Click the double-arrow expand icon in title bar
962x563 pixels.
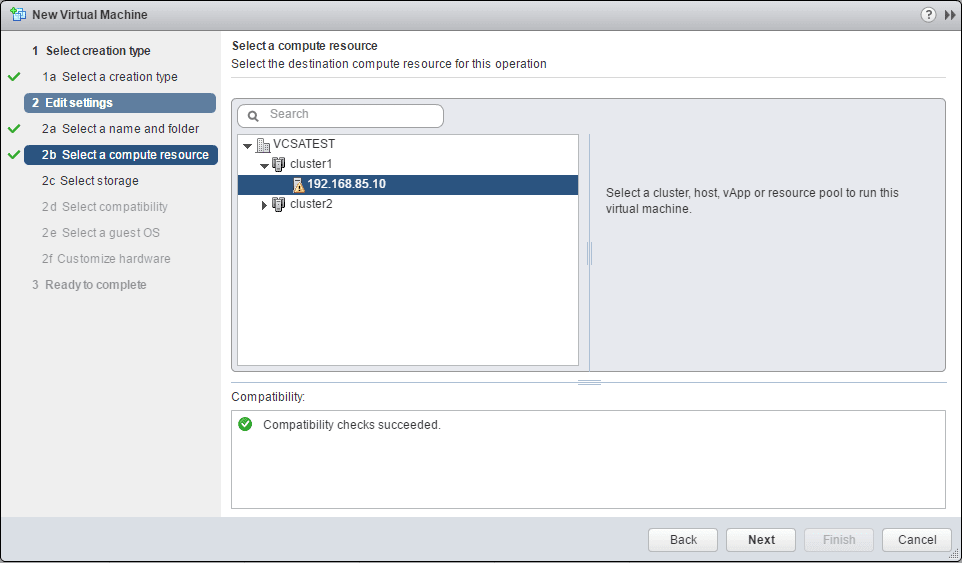tap(950, 15)
